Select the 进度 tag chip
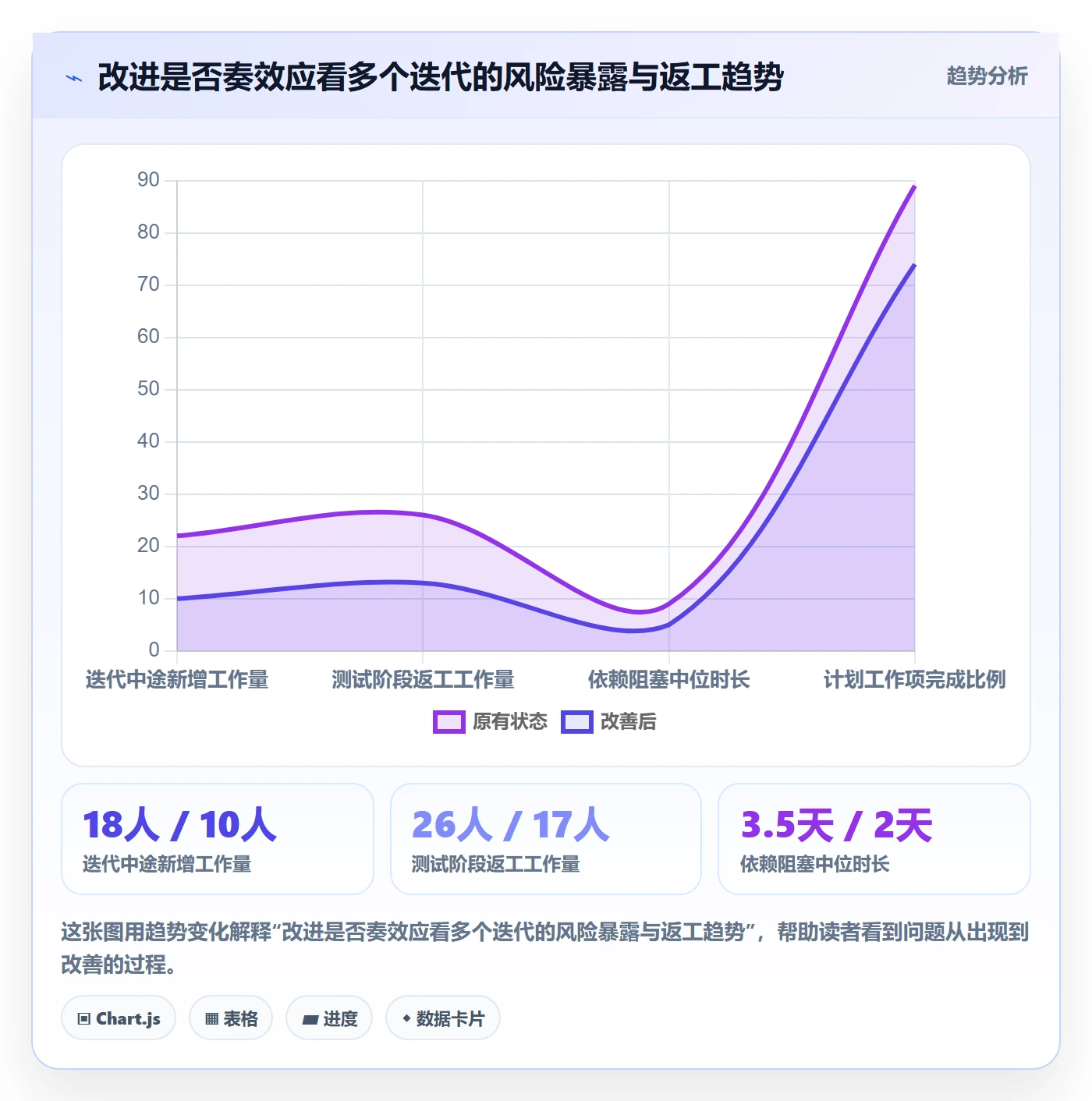This screenshot has height=1101, width=1092. coord(329,1018)
